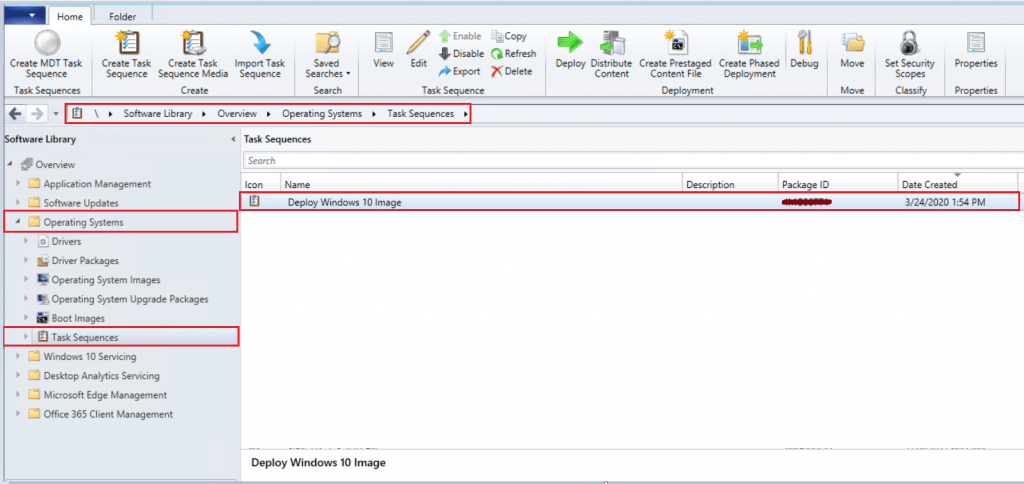
Task: Expand Application Management tree node
Action: pyautogui.click(x=18, y=184)
